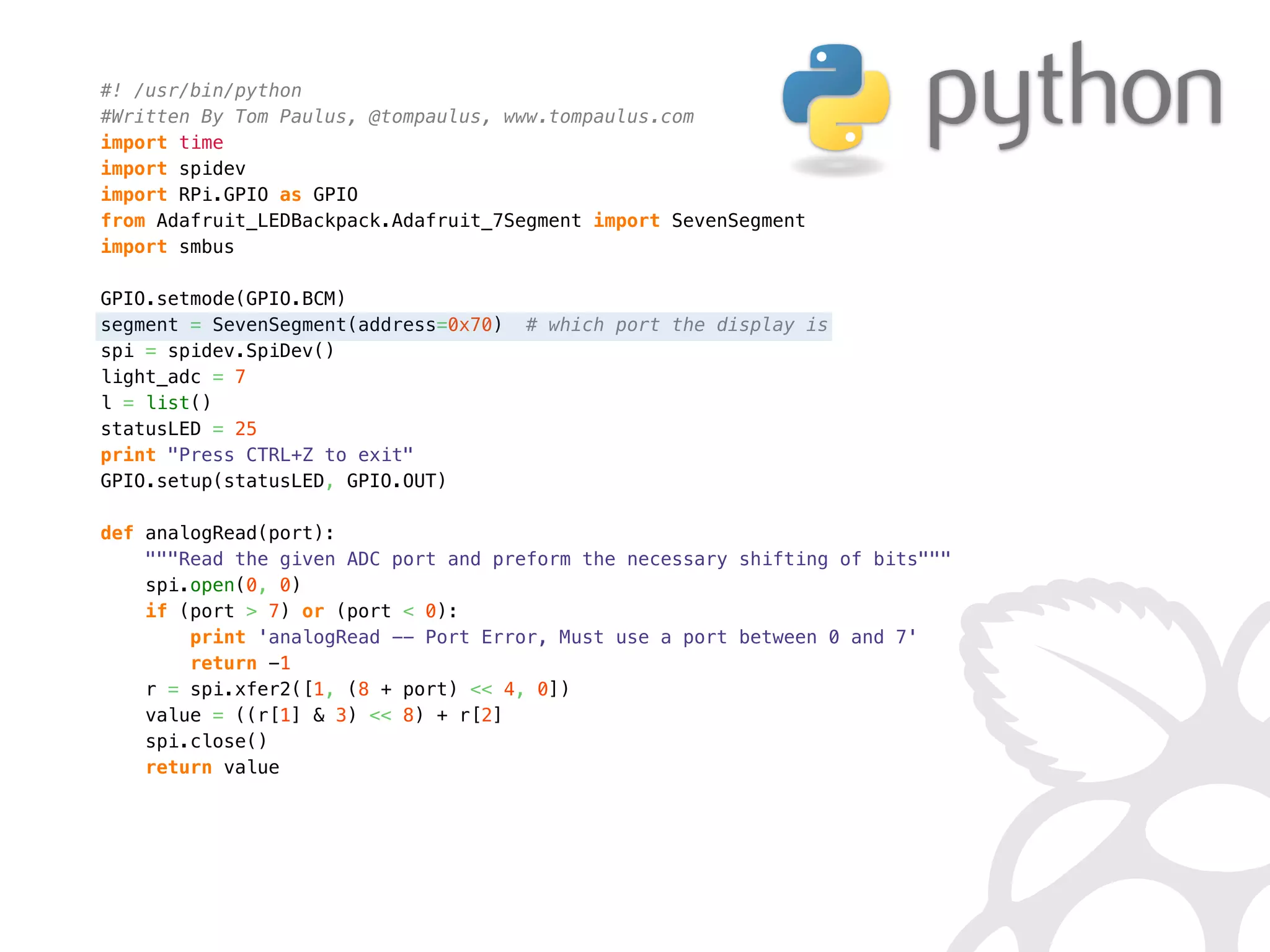Click the 'def analogRead(port):' definition
This screenshot has width=1270, height=952.
(x=218, y=533)
